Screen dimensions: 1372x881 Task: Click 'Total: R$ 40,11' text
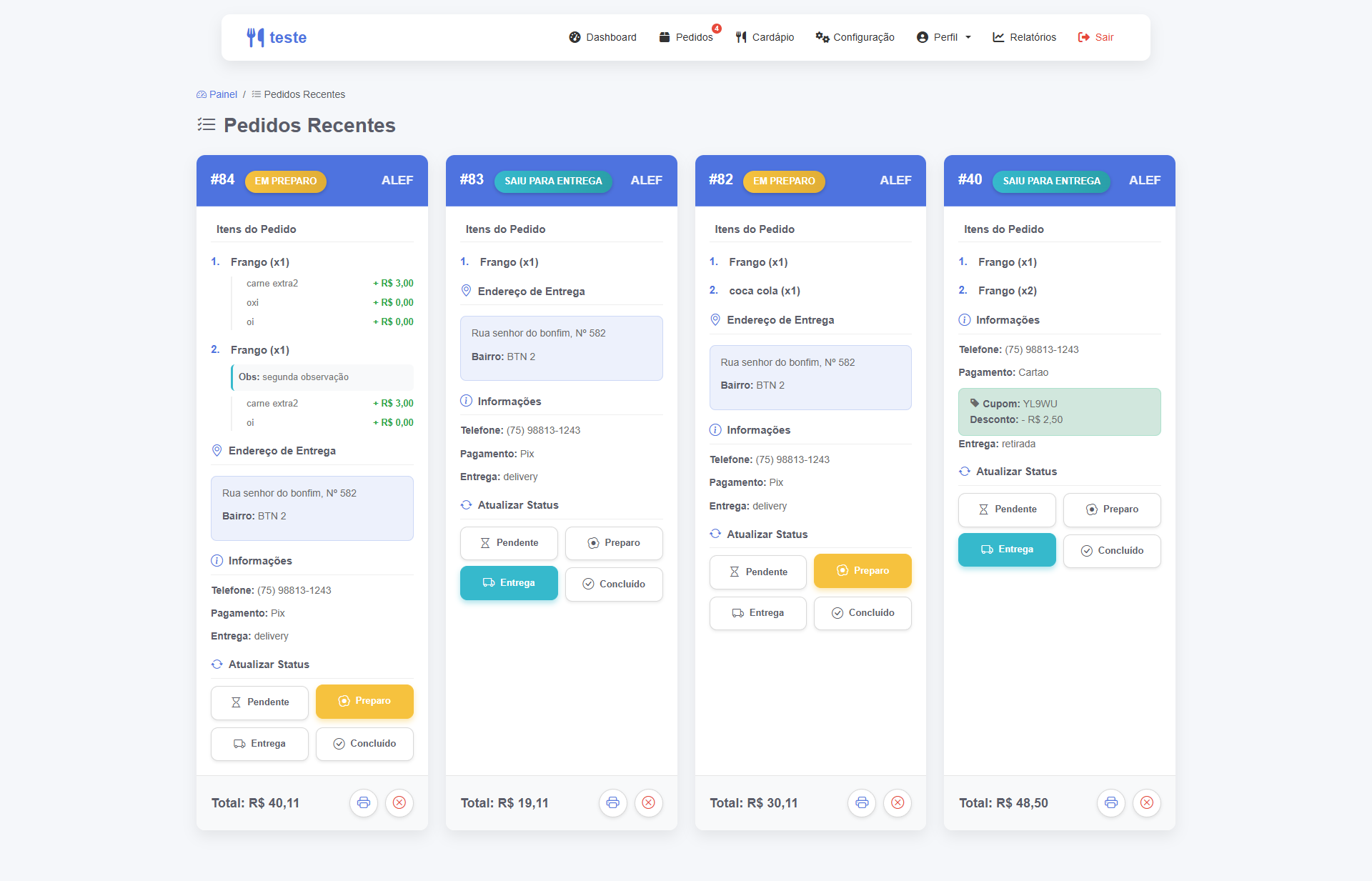[255, 803]
